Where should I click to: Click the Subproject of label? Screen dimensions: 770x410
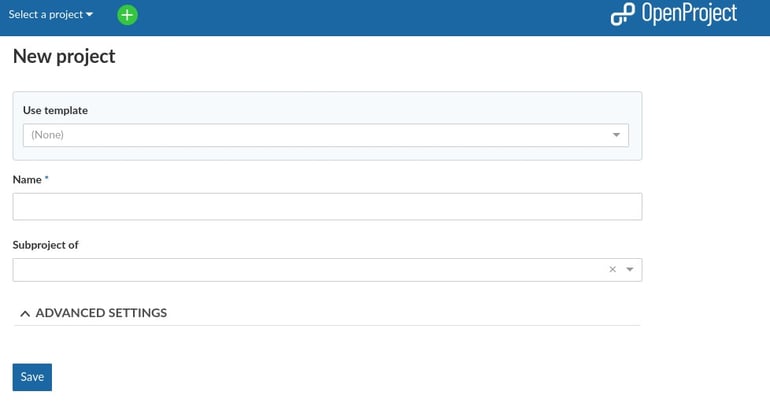click(46, 245)
